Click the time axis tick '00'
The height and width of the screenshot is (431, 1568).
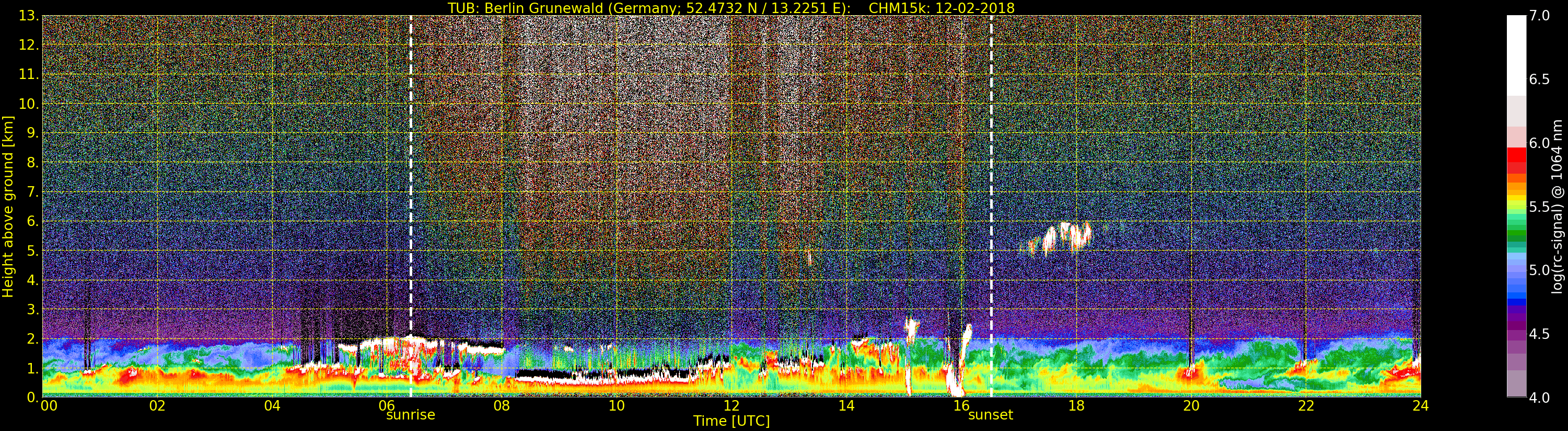coord(49,405)
